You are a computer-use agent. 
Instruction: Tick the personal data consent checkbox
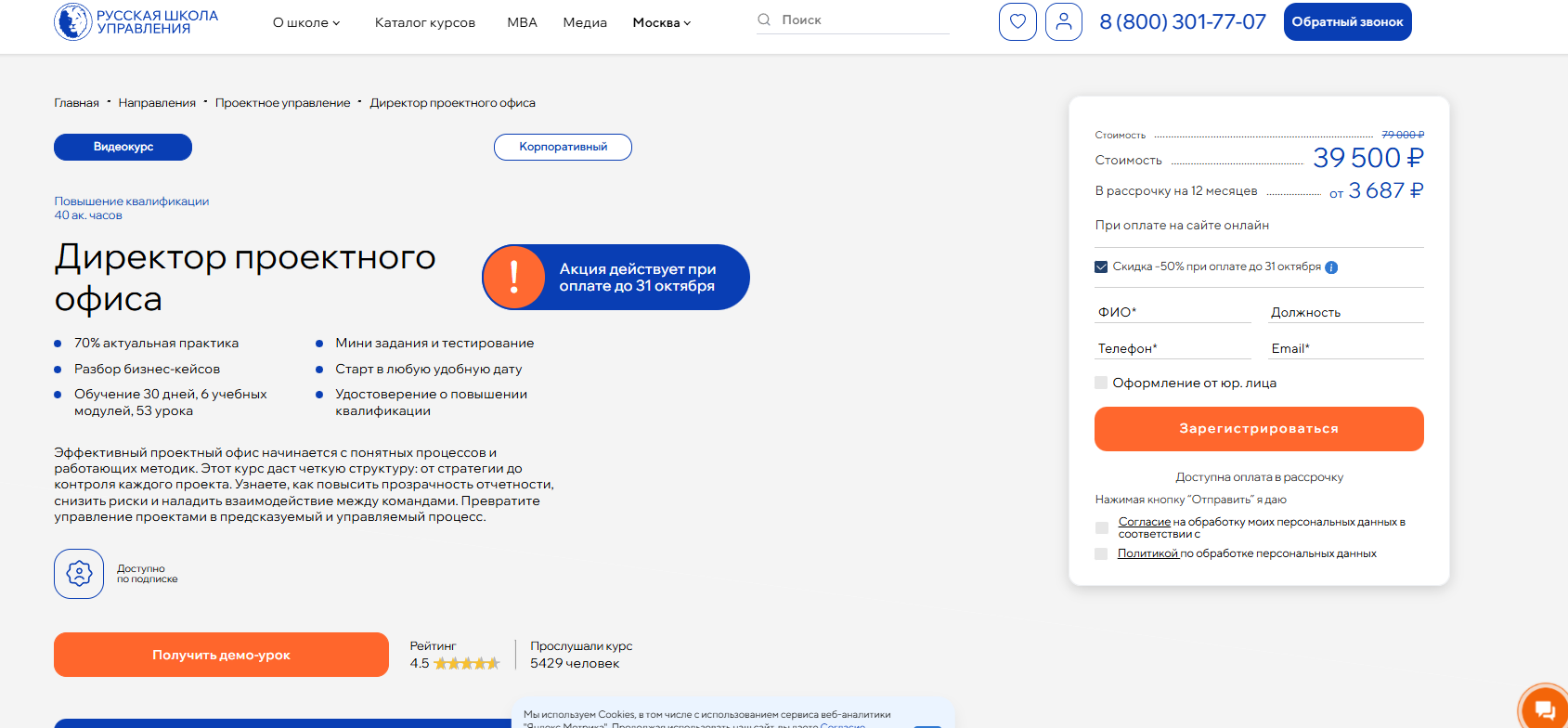1102,527
